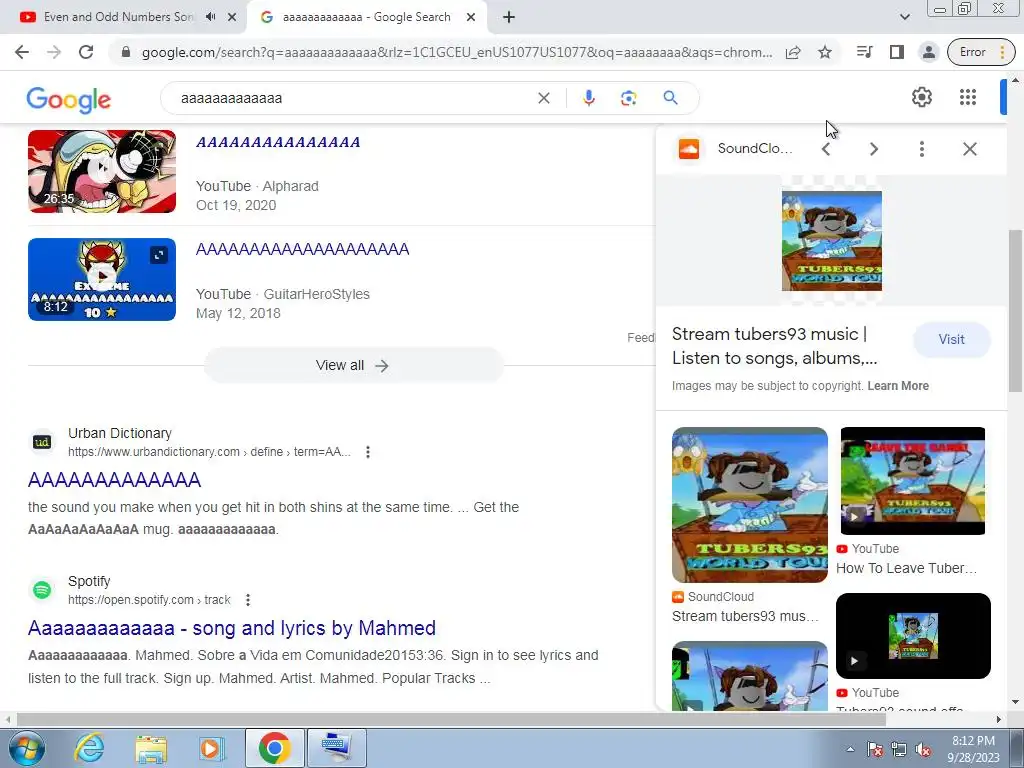Open the Mahmed song Spotify result link
Screen dimensions: 1024x768
click(x=232, y=628)
